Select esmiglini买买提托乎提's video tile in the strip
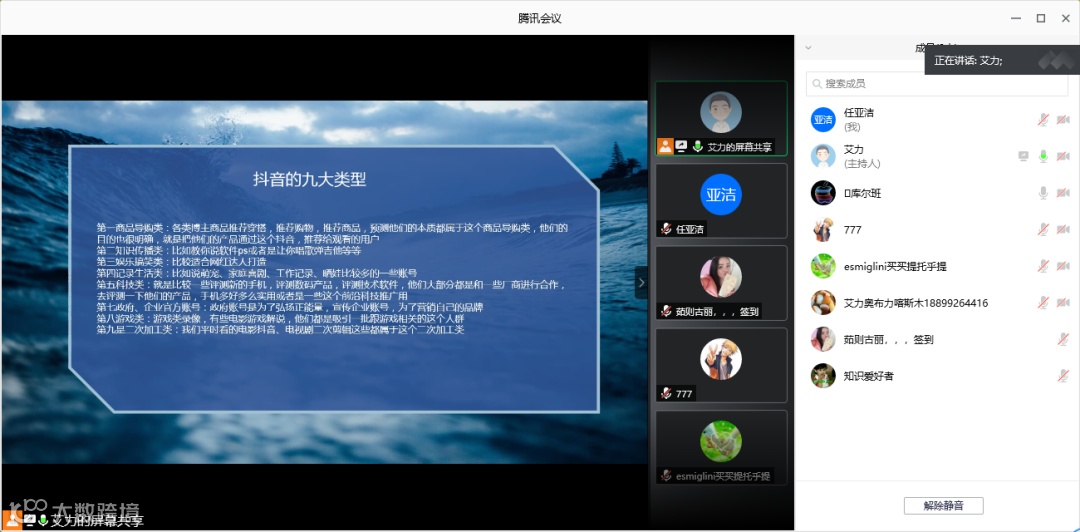Image resolution: width=1080 pixels, height=532 pixels. click(721, 447)
